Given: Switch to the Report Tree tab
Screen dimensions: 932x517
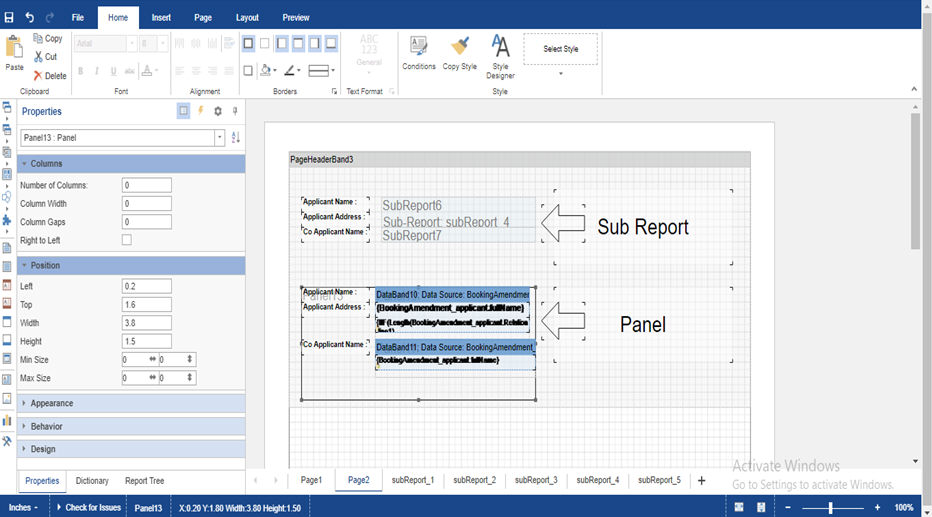Looking at the screenshot, I should click(x=144, y=481).
